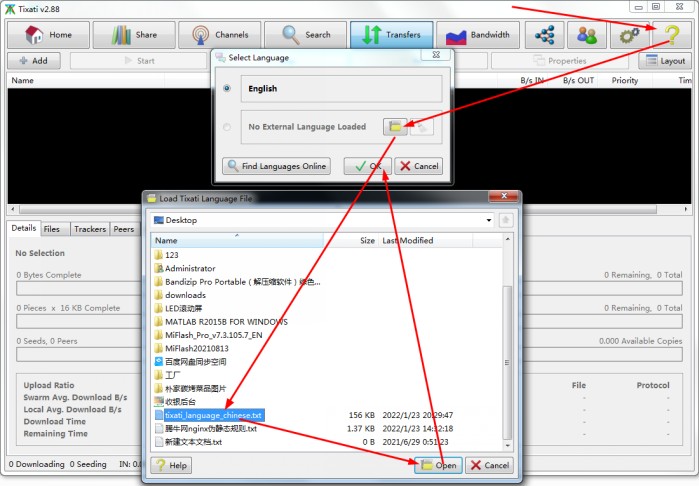Confirm Select Language with OK
Image resolution: width=699 pixels, height=486 pixels.
point(367,166)
